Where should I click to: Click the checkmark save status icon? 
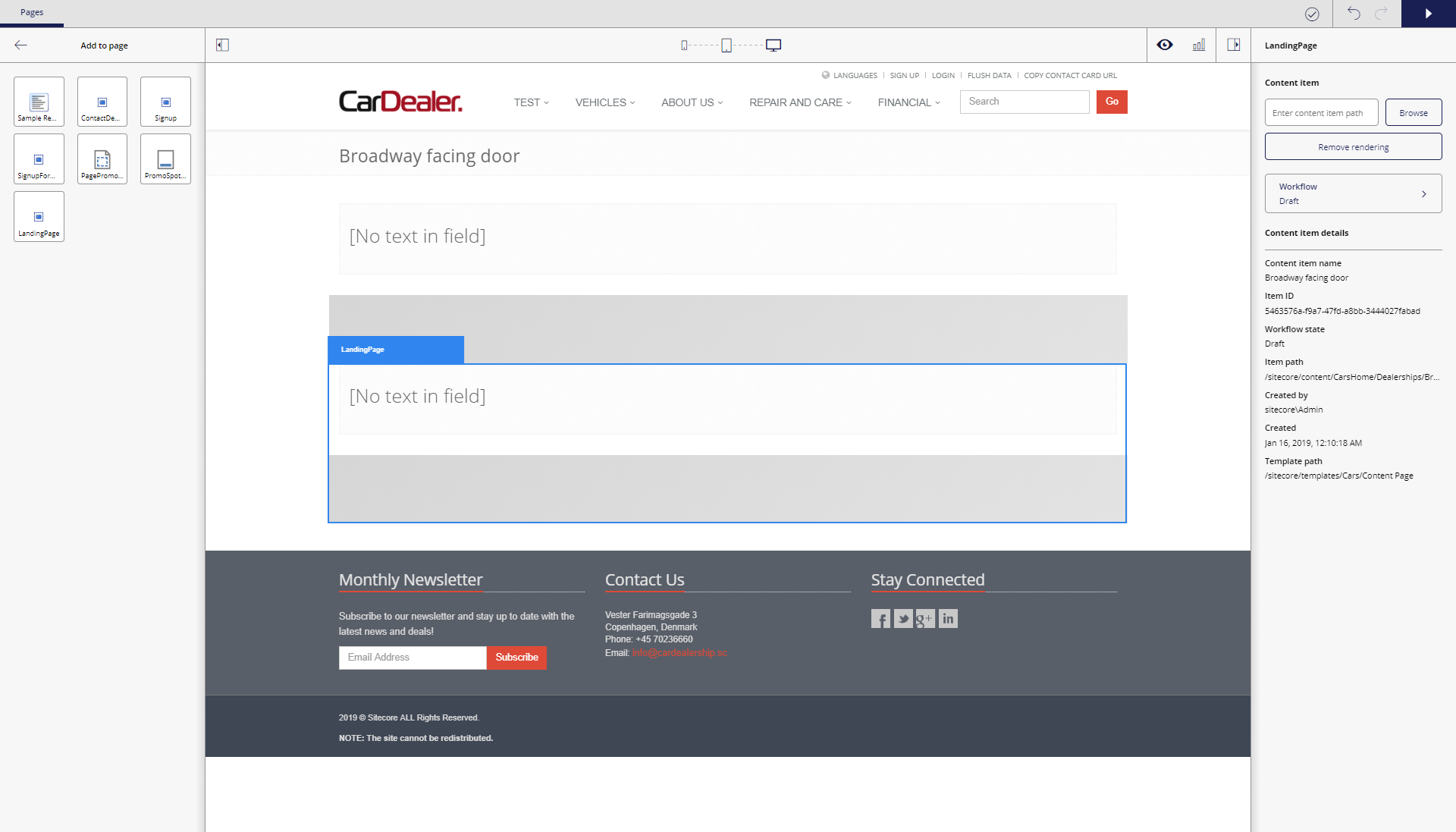coord(1312,14)
